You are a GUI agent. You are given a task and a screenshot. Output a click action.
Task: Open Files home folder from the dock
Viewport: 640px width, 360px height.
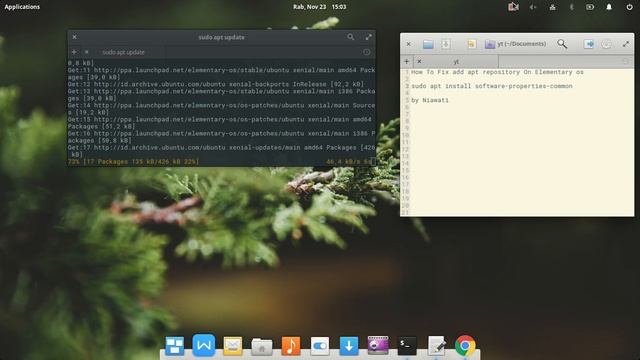coord(262,347)
